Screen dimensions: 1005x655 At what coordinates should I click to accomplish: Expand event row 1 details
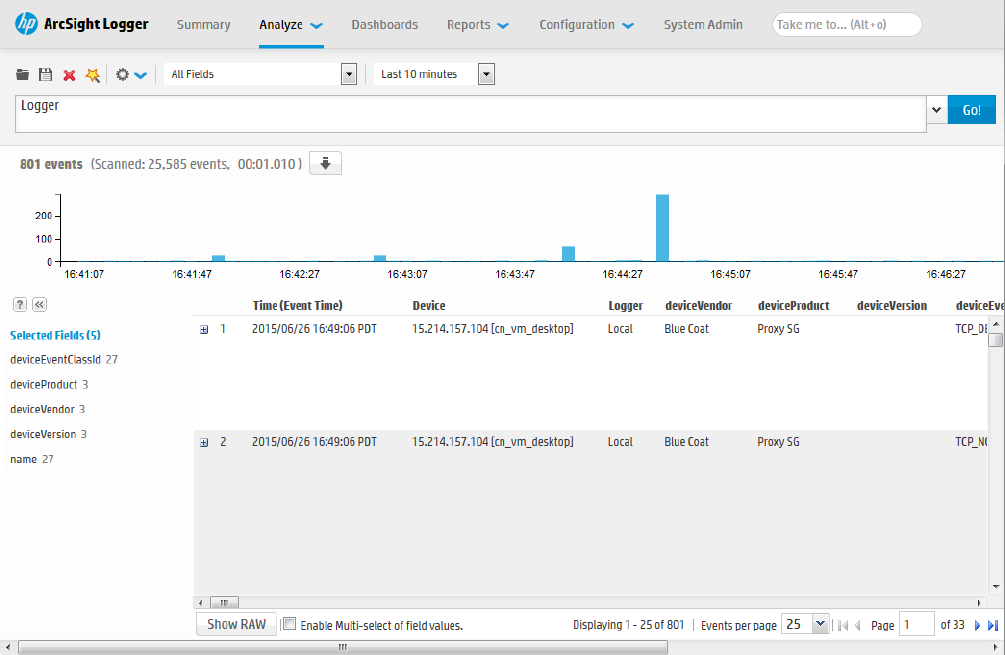point(204,329)
